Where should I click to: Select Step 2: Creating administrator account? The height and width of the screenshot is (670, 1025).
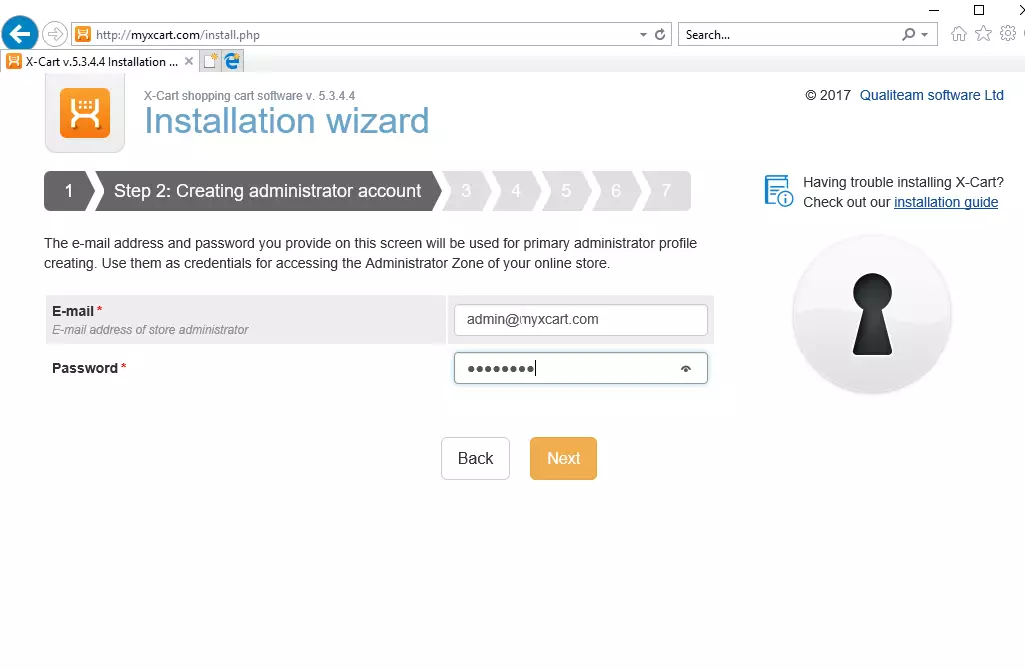coord(267,191)
